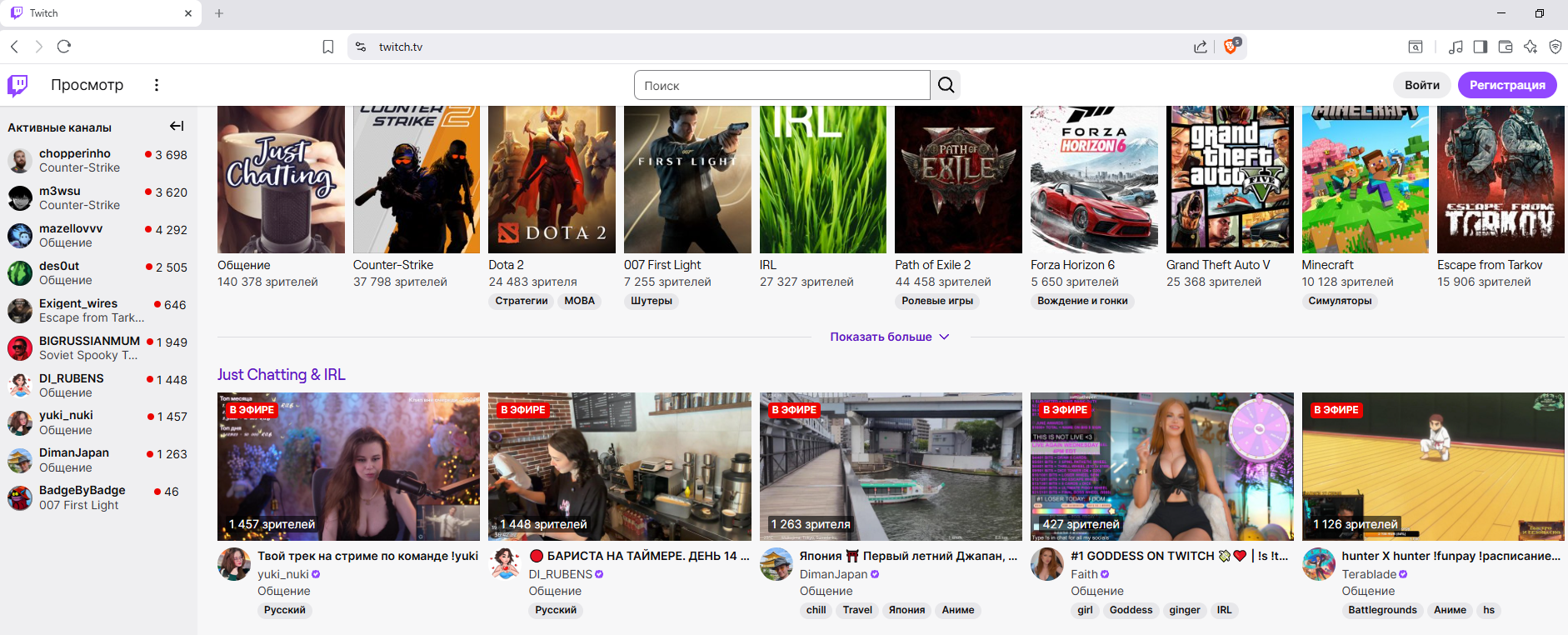The width and height of the screenshot is (1568, 635).
Task: Click the Поиск search input field
Action: point(782,85)
